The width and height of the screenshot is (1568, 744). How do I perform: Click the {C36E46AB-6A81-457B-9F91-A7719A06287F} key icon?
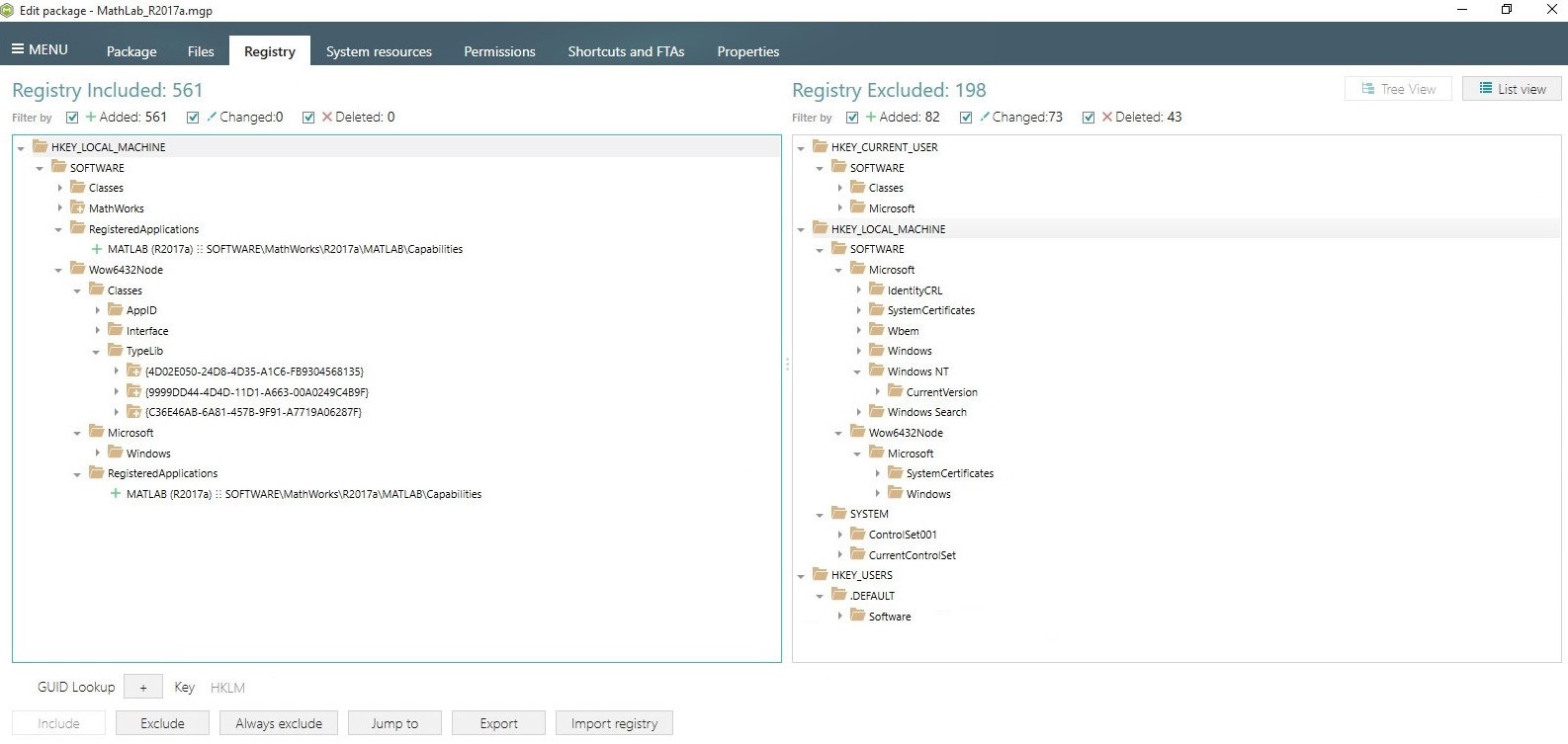[x=133, y=411]
